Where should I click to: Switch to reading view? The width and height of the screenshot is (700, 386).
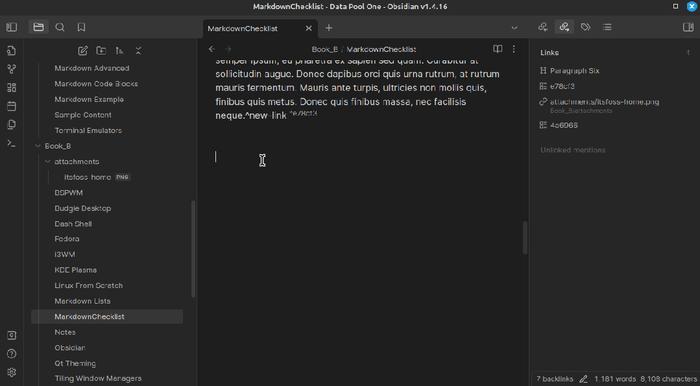[x=498, y=49]
